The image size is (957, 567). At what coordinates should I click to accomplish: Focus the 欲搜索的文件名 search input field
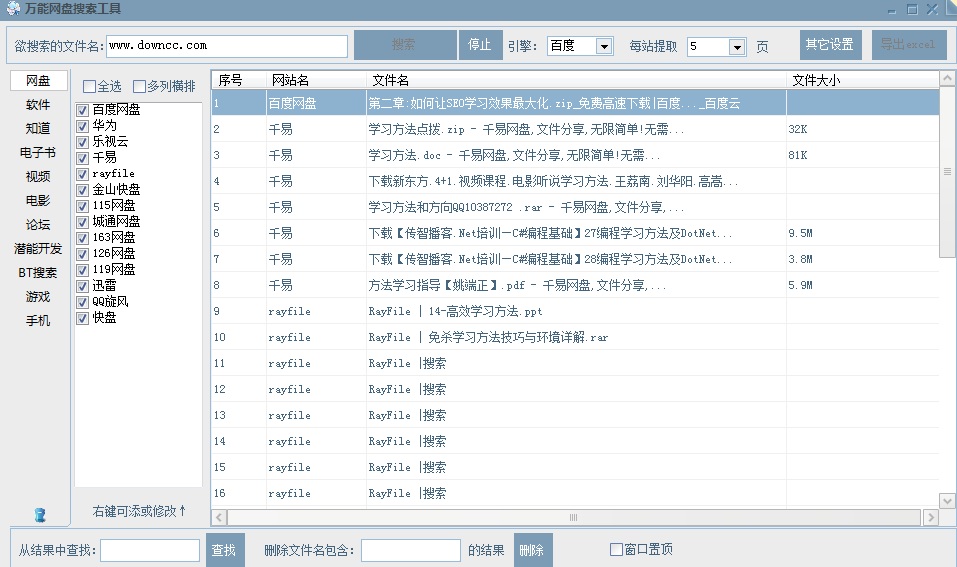(x=226, y=46)
